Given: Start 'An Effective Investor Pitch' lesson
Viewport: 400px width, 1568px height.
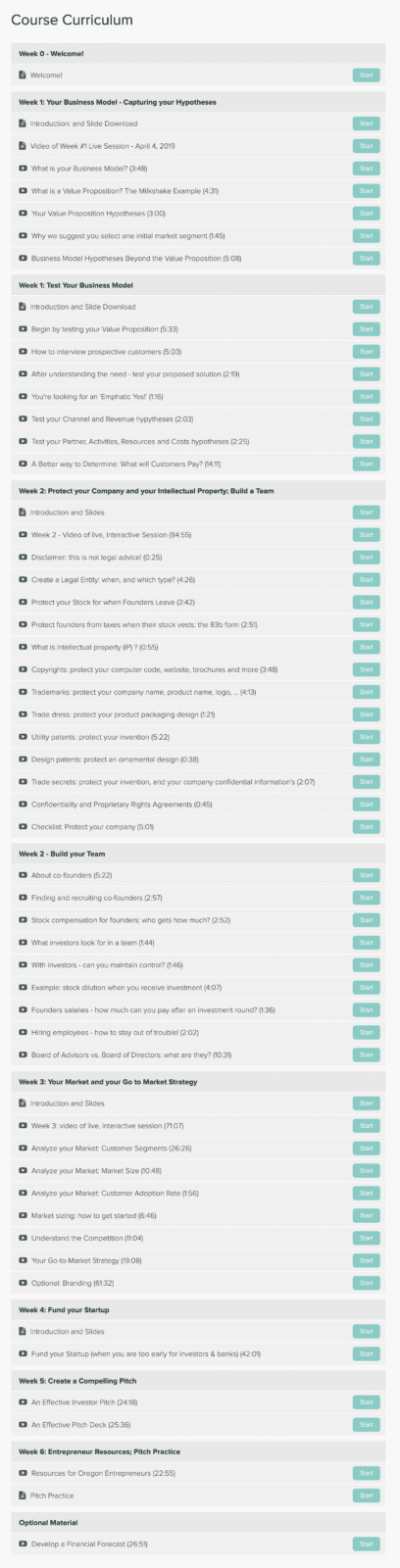Looking at the screenshot, I should (x=366, y=1402).
